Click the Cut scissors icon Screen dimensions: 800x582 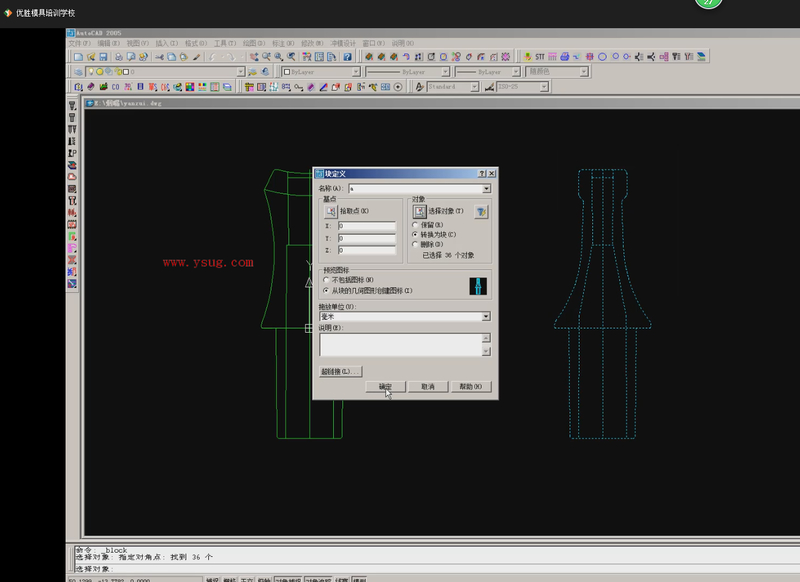click(x=159, y=57)
